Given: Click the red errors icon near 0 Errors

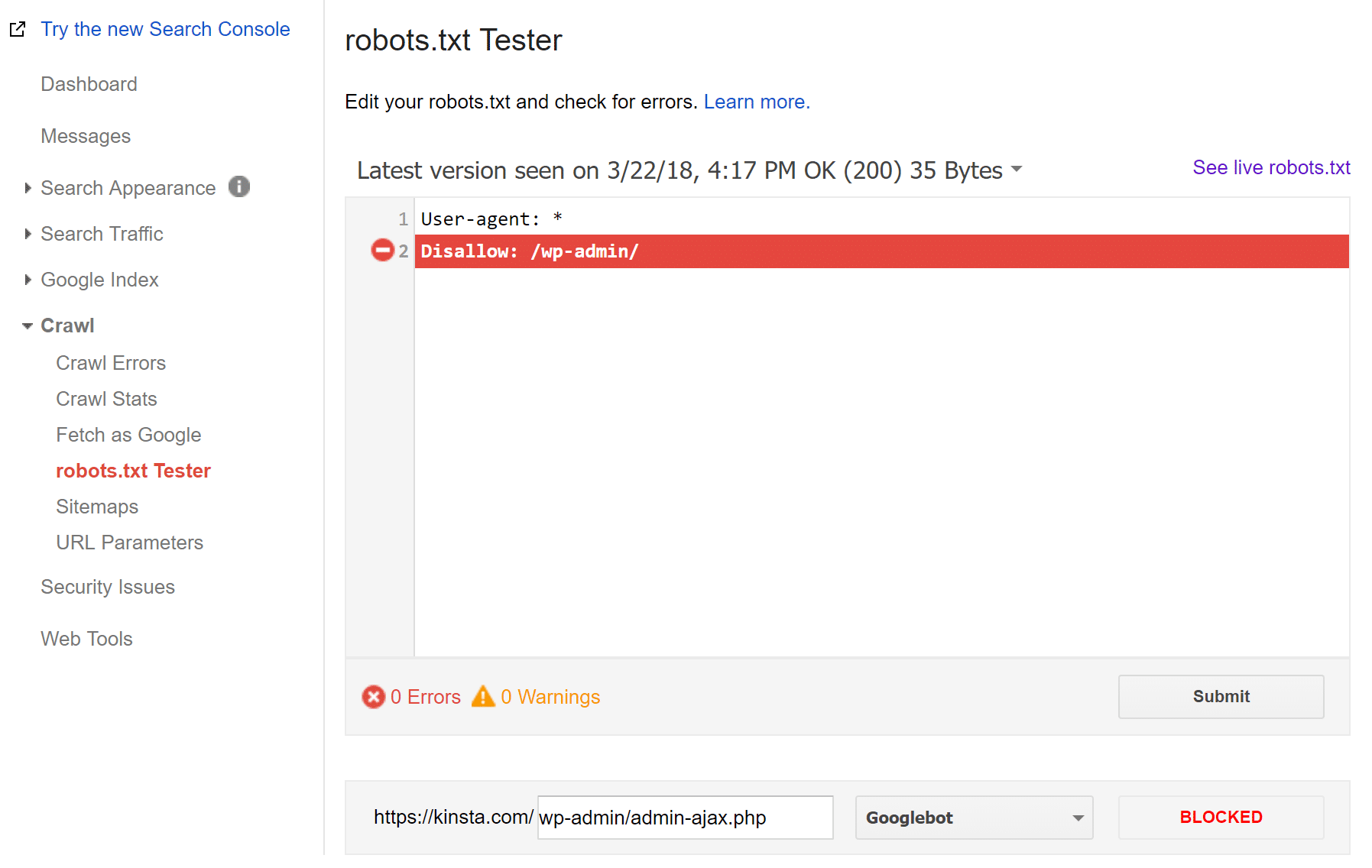Looking at the screenshot, I should coord(373,697).
